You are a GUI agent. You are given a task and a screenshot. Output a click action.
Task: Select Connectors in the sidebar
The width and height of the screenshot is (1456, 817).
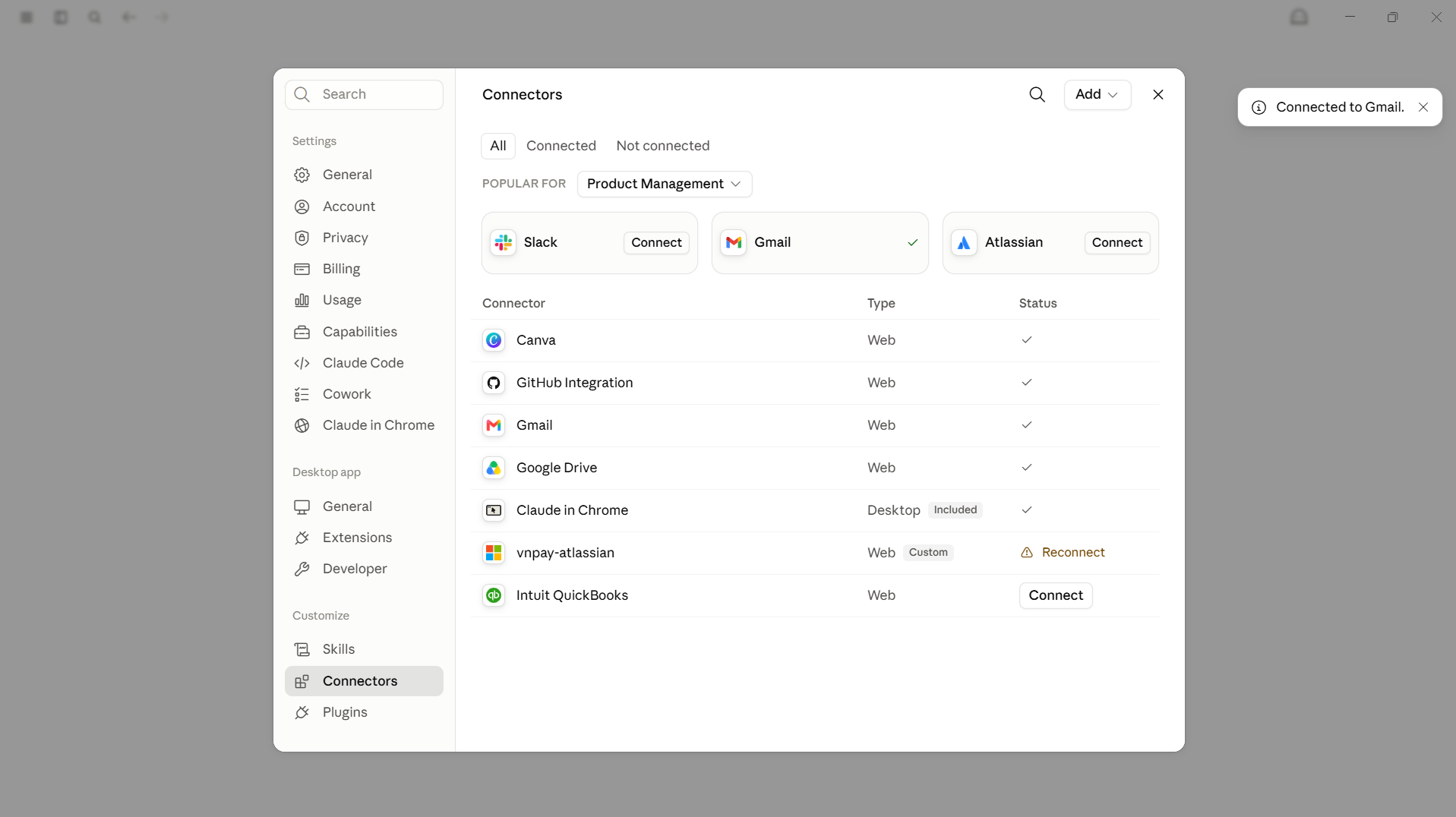tap(364, 681)
